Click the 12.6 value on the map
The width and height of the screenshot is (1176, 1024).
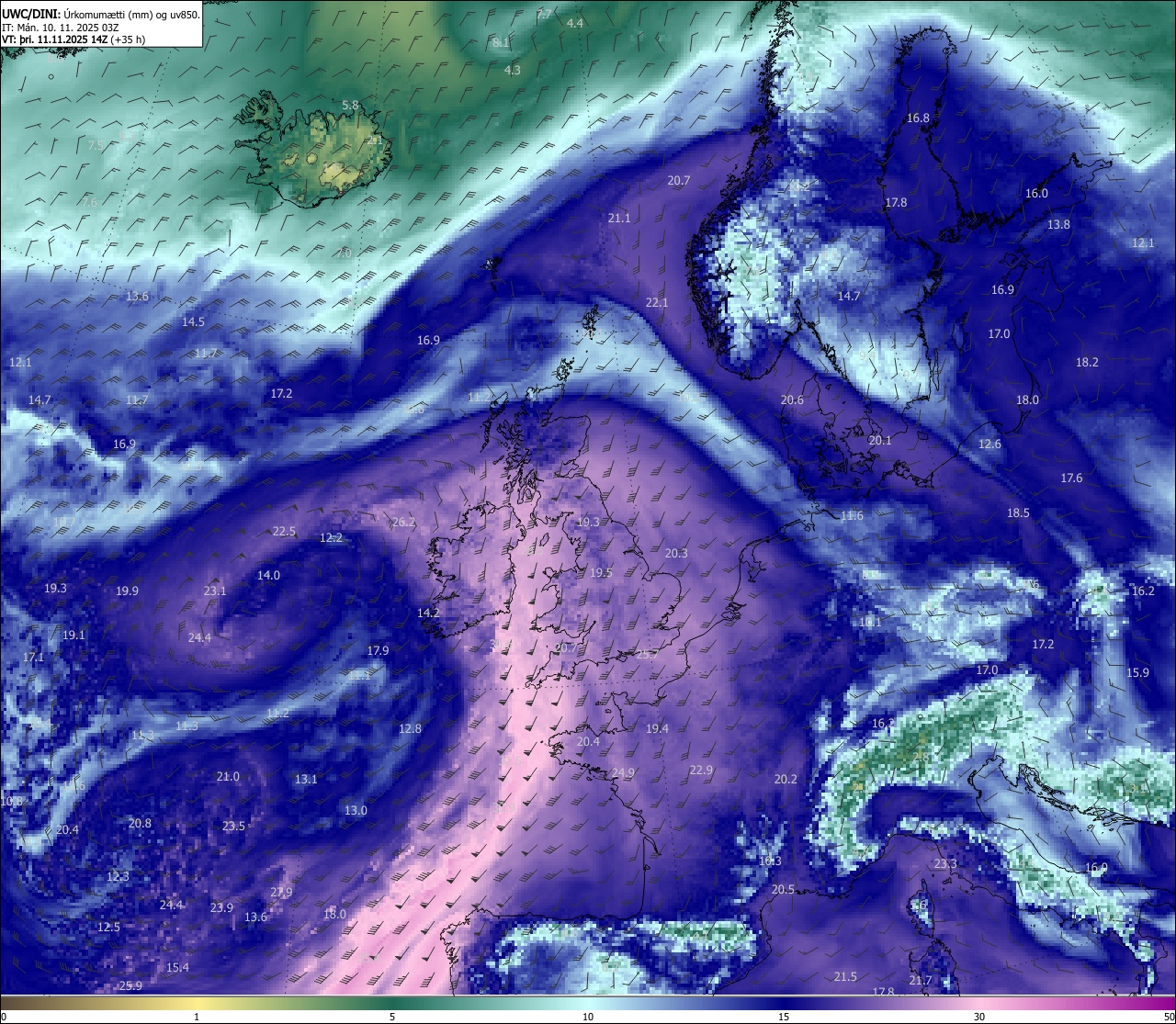[989, 444]
